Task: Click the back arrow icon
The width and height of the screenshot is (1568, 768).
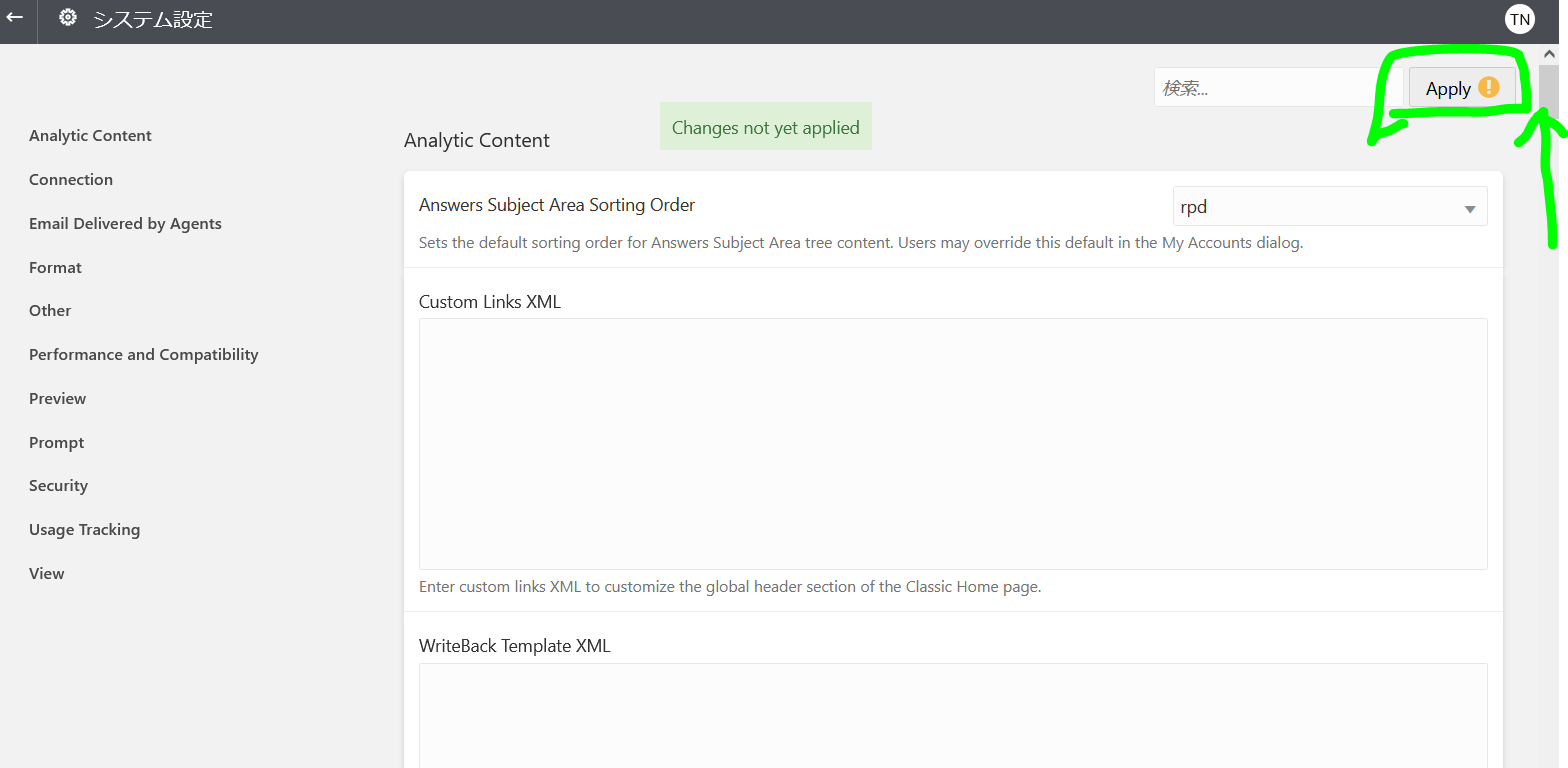Action: pyautogui.click(x=14, y=17)
